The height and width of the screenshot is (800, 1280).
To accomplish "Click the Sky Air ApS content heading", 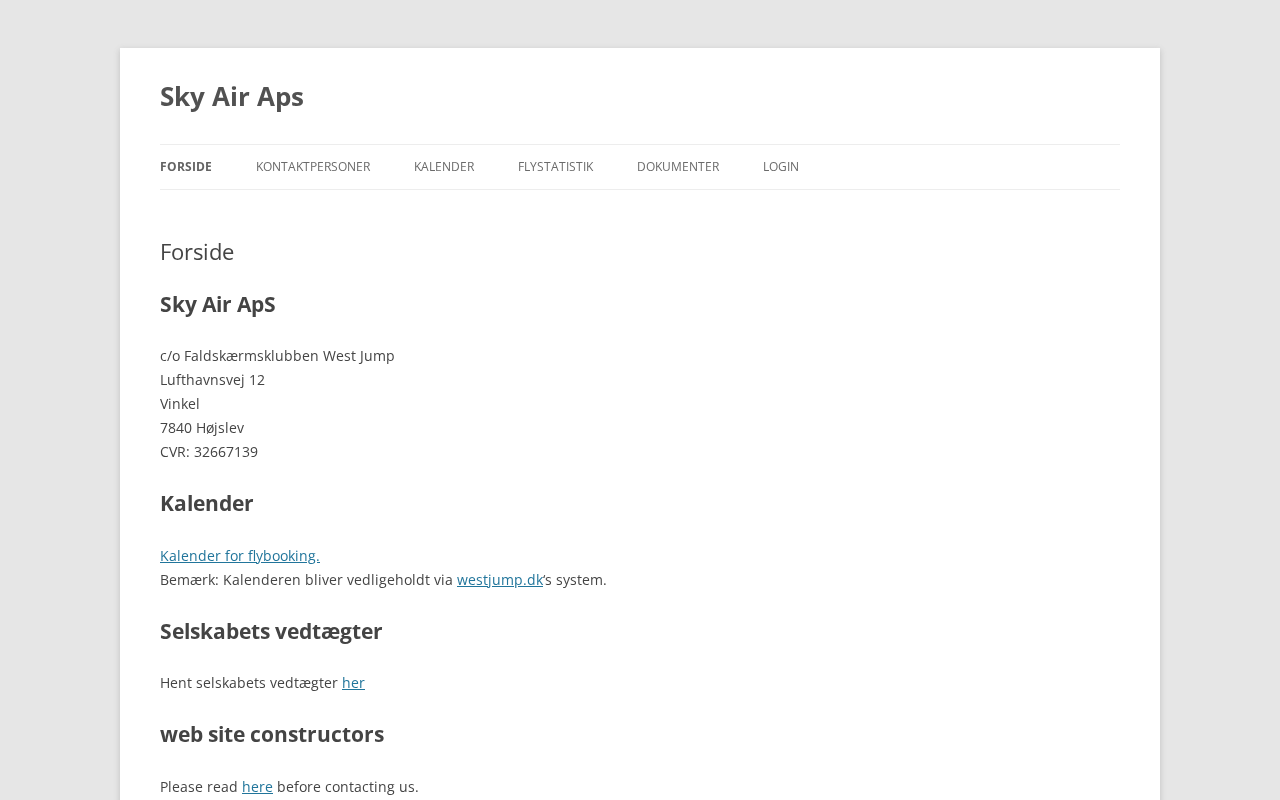I will tap(218, 305).
